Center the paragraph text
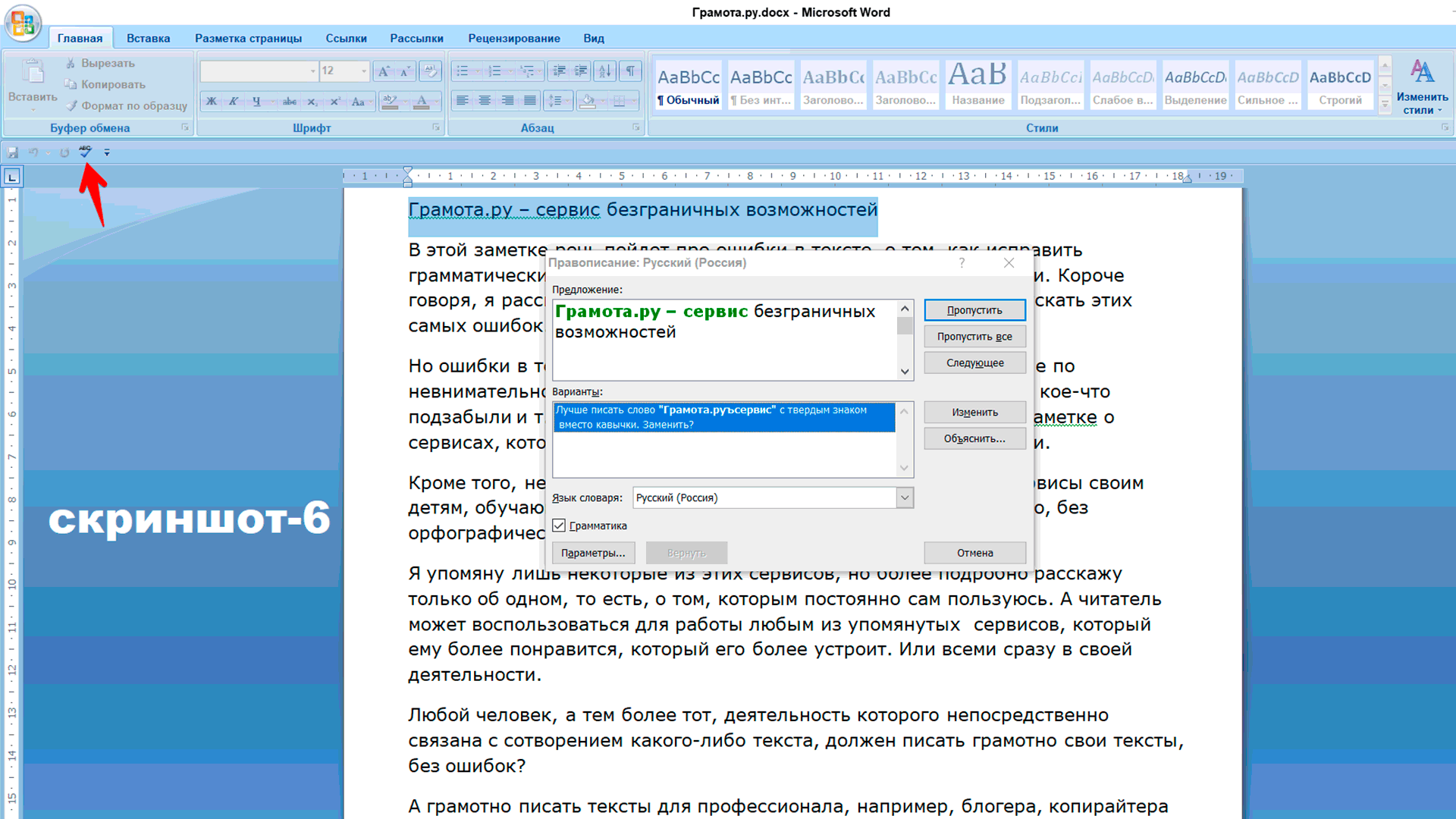Image resolution: width=1456 pixels, height=819 pixels. point(485,101)
